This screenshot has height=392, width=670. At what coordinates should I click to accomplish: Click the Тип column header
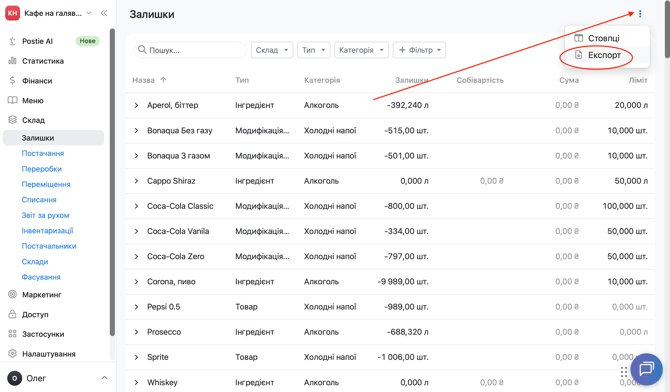click(x=242, y=80)
